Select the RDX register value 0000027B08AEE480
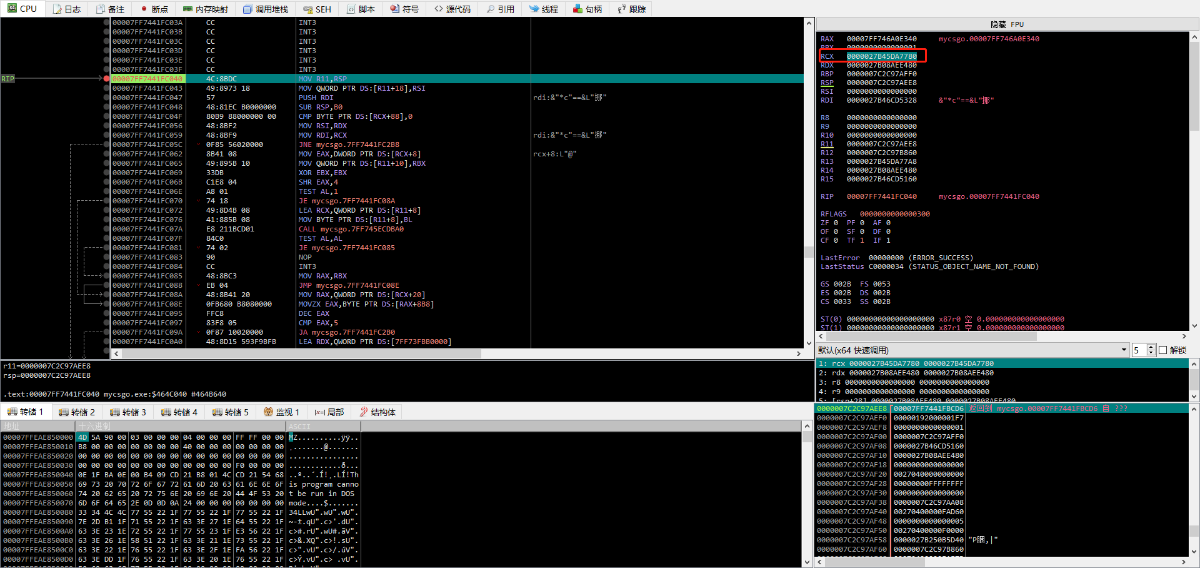The image size is (1200, 568). coord(881,64)
